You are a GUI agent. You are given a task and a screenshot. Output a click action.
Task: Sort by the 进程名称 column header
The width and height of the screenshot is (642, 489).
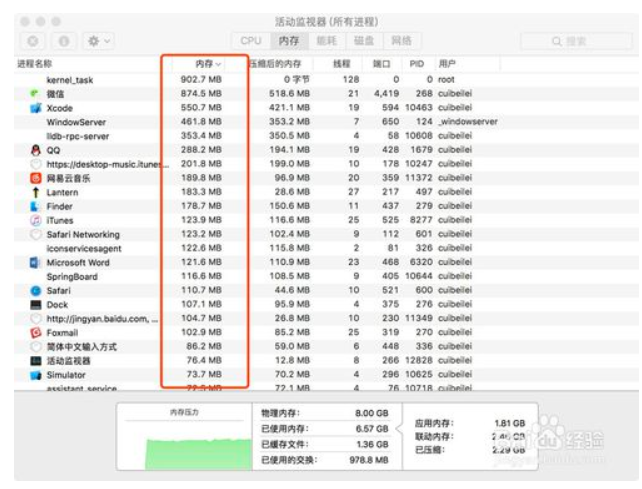coord(34,63)
